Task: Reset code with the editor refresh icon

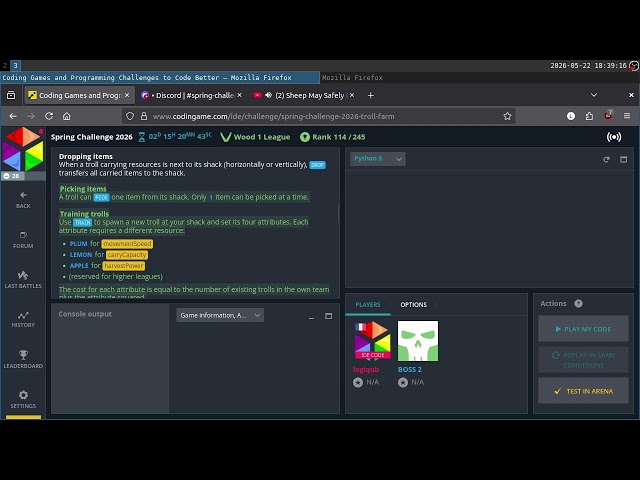Action: tap(606, 160)
